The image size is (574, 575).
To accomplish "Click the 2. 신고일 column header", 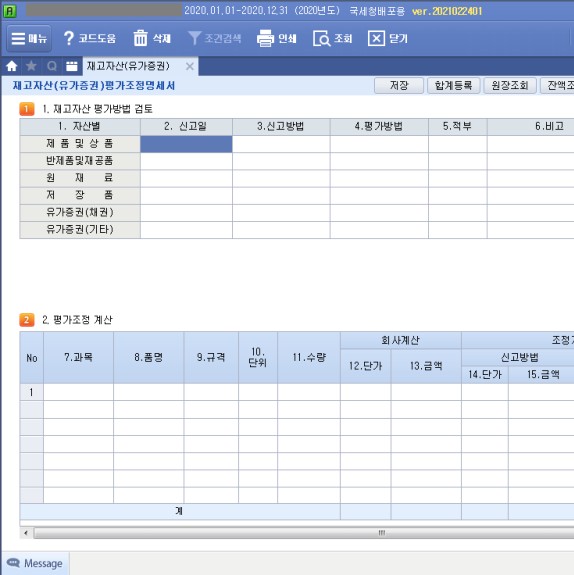I will [x=186, y=127].
